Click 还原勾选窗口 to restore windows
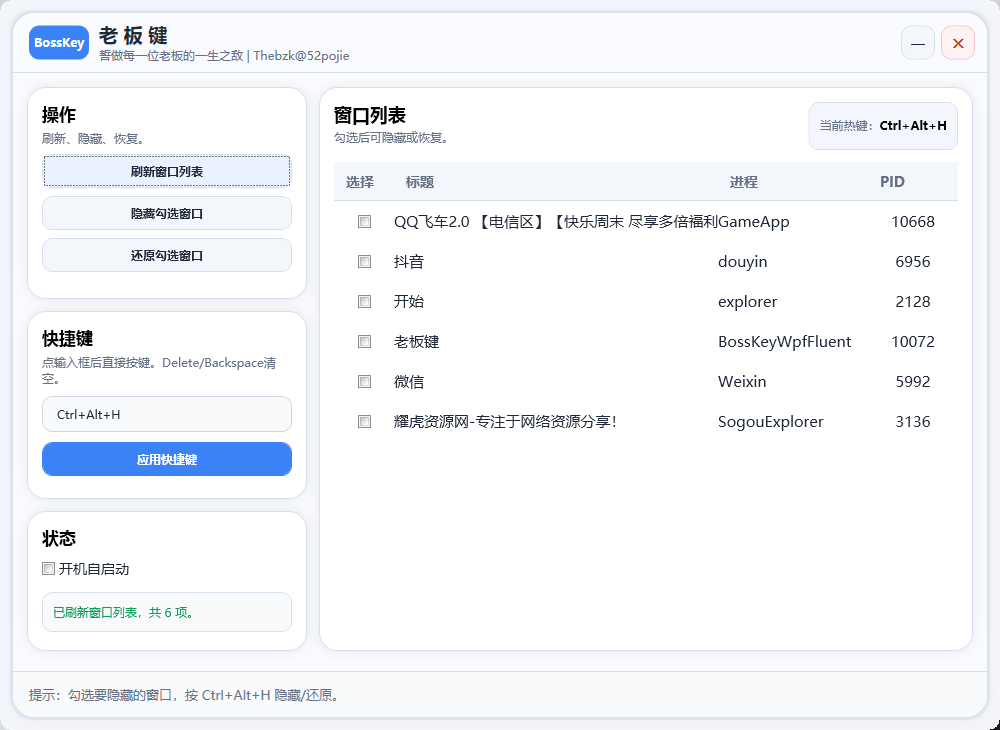The width and height of the screenshot is (1000, 730). (167, 255)
